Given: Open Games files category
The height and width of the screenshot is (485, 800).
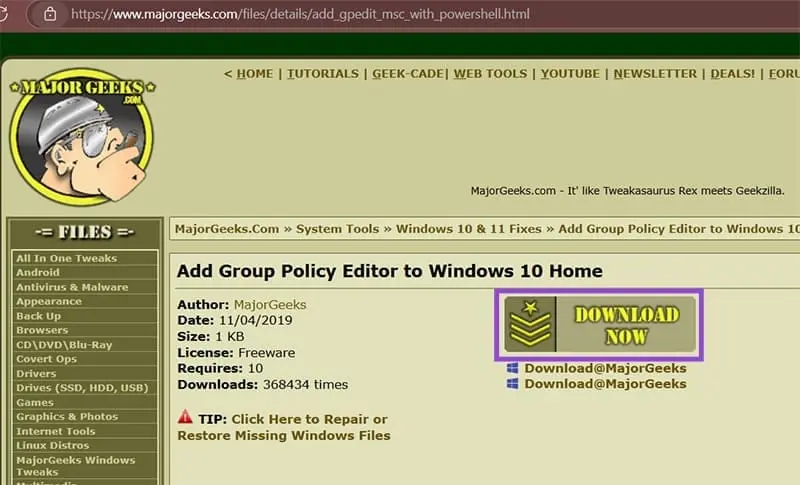Looking at the screenshot, I should [x=35, y=402].
